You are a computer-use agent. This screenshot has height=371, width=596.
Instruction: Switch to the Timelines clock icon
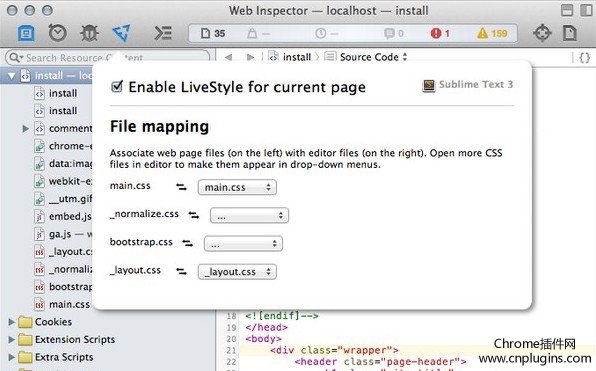[57, 33]
